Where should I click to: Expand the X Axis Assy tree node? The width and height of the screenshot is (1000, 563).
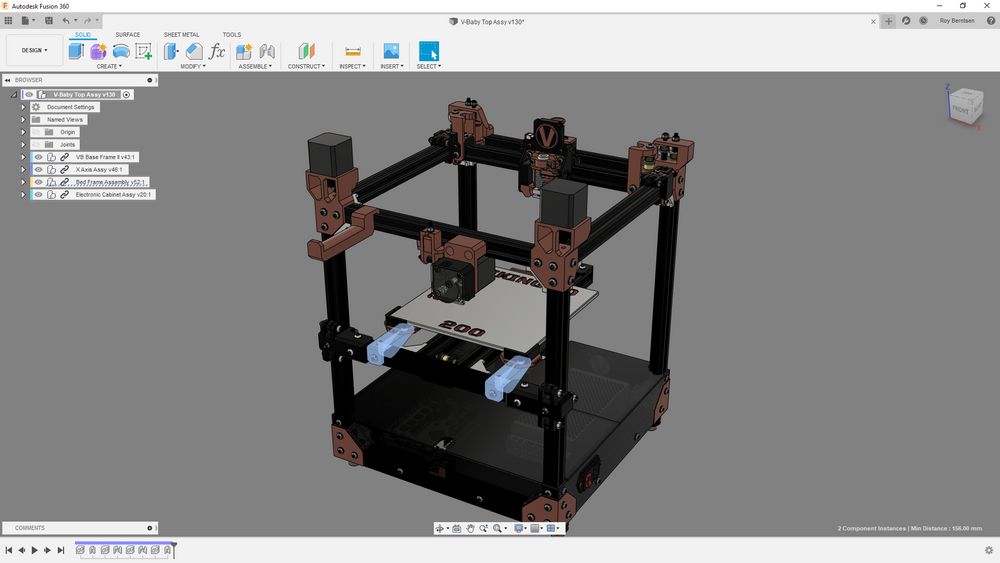(23, 170)
